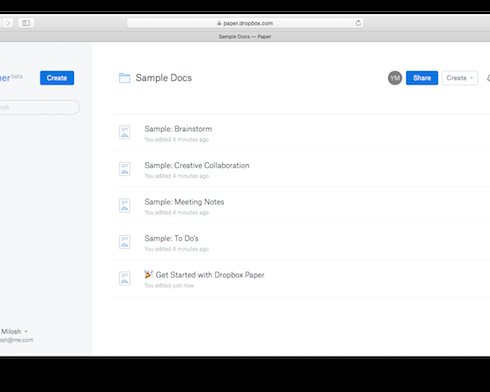This screenshot has height=392, width=490.
Task: Open Sample: Creative Collaboration document
Action: click(197, 165)
